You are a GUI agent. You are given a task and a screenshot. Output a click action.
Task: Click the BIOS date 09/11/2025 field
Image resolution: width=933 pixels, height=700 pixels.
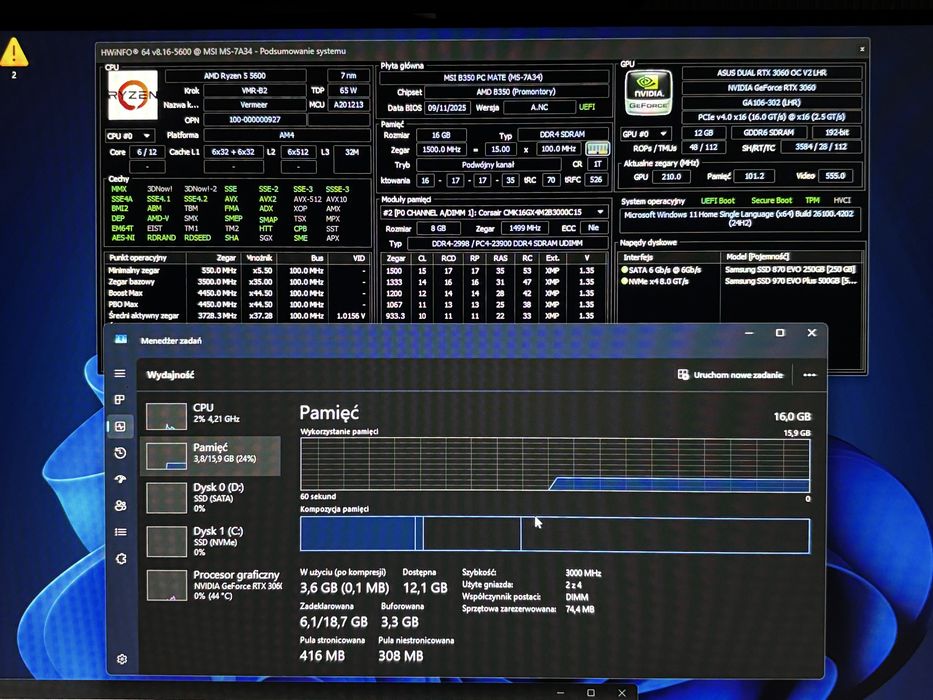click(446, 108)
